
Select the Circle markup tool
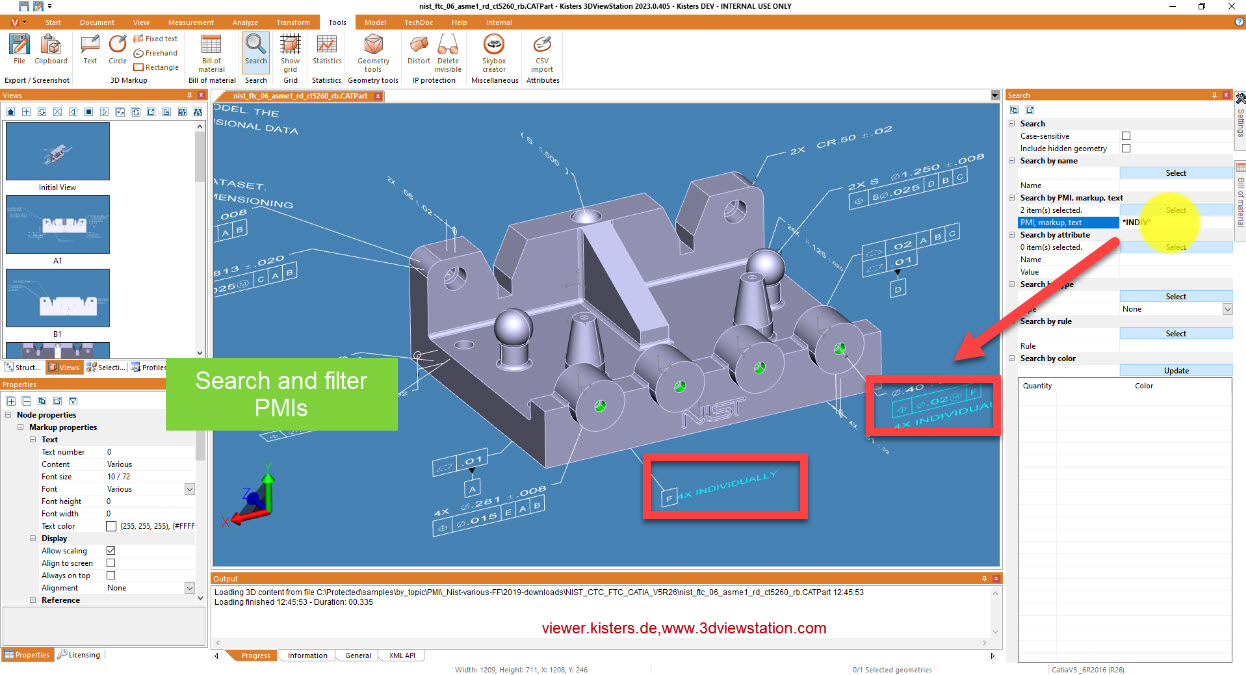118,48
